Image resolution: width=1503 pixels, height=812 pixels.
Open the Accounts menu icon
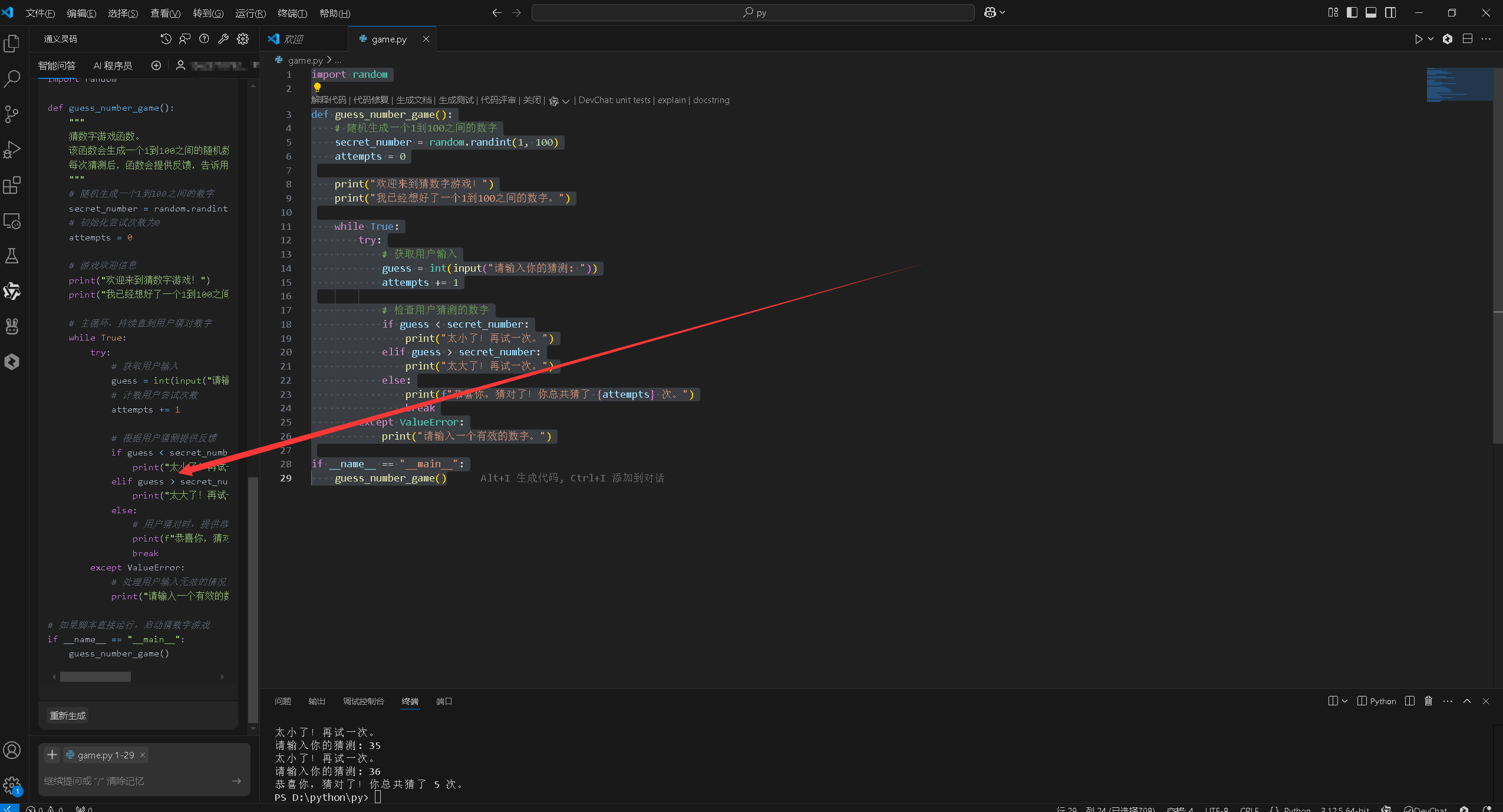pos(12,750)
